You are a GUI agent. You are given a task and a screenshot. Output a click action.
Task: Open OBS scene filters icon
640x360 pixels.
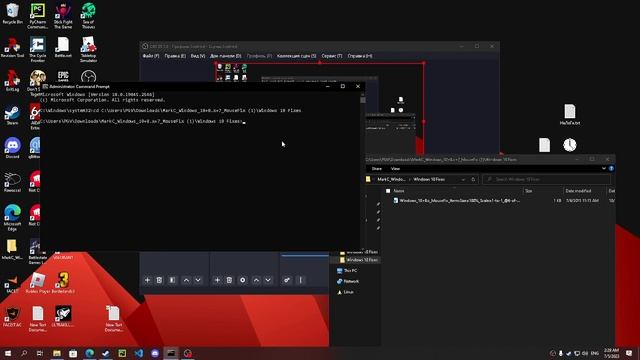[172, 280]
